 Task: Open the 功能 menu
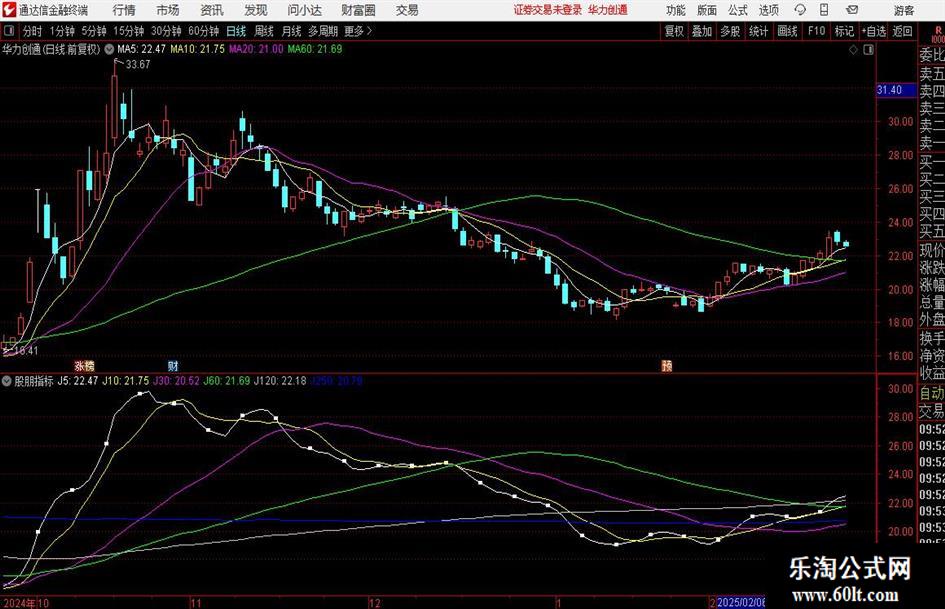coord(676,10)
